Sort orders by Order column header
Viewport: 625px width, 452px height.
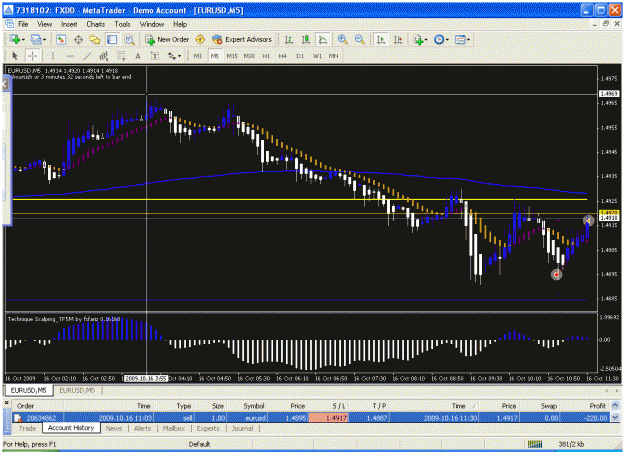click(26, 406)
